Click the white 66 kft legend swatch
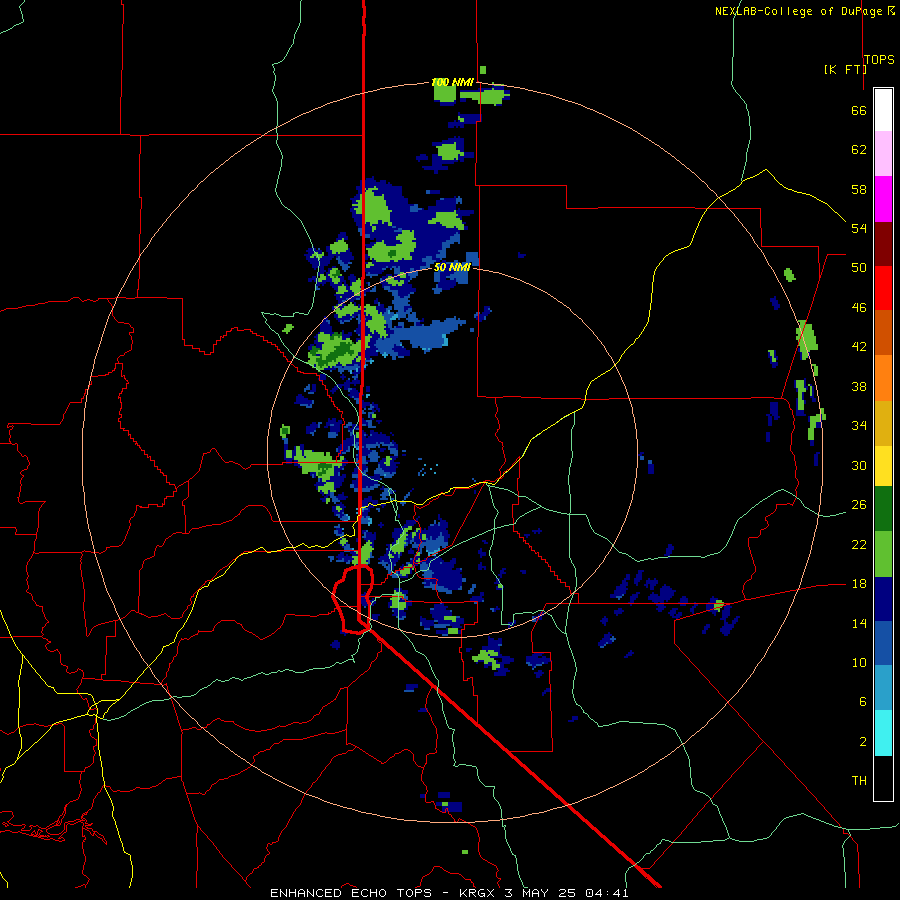This screenshot has height=900, width=900. [x=883, y=110]
